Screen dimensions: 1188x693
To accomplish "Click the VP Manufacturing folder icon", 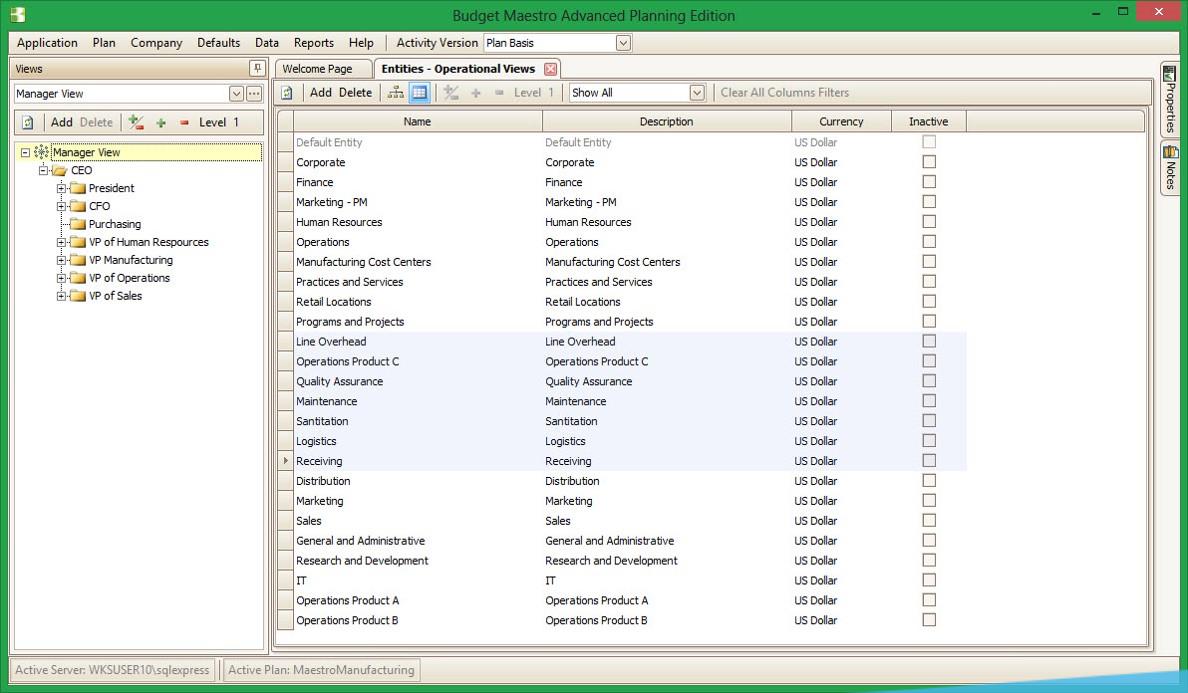I will [77, 260].
